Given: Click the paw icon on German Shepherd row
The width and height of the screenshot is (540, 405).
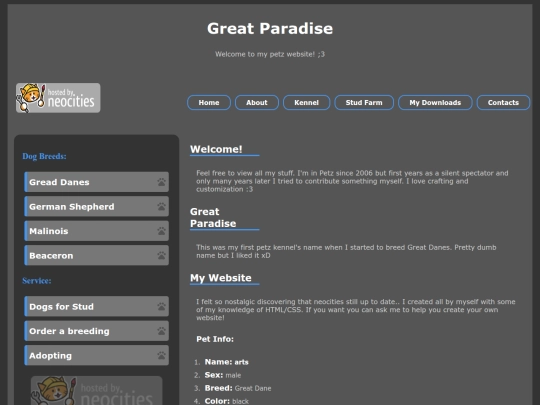Looking at the screenshot, I should (x=162, y=206).
